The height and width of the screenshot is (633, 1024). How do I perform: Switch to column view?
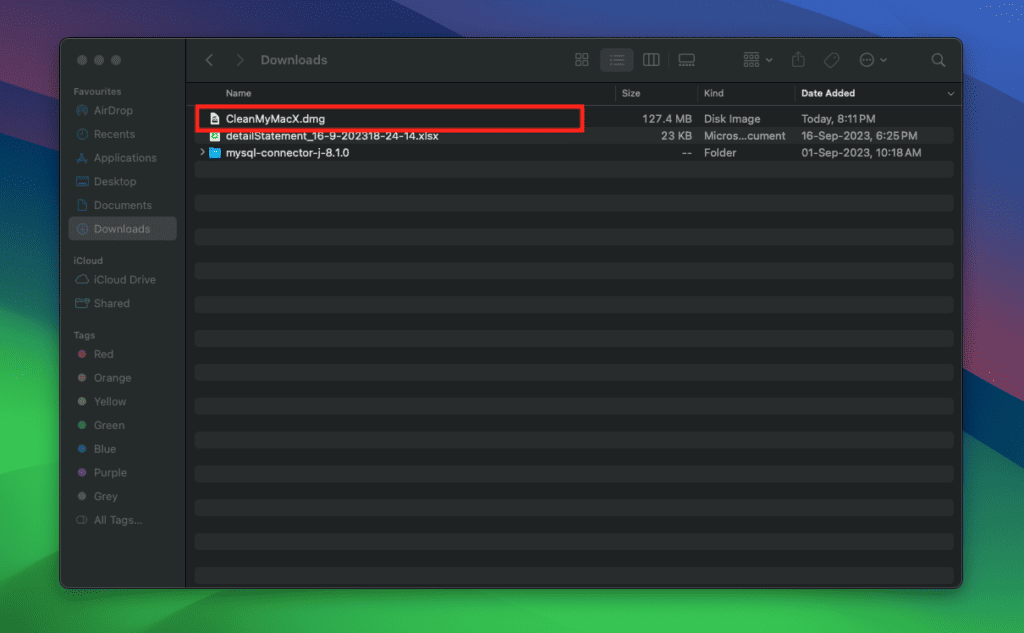tap(651, 60)
